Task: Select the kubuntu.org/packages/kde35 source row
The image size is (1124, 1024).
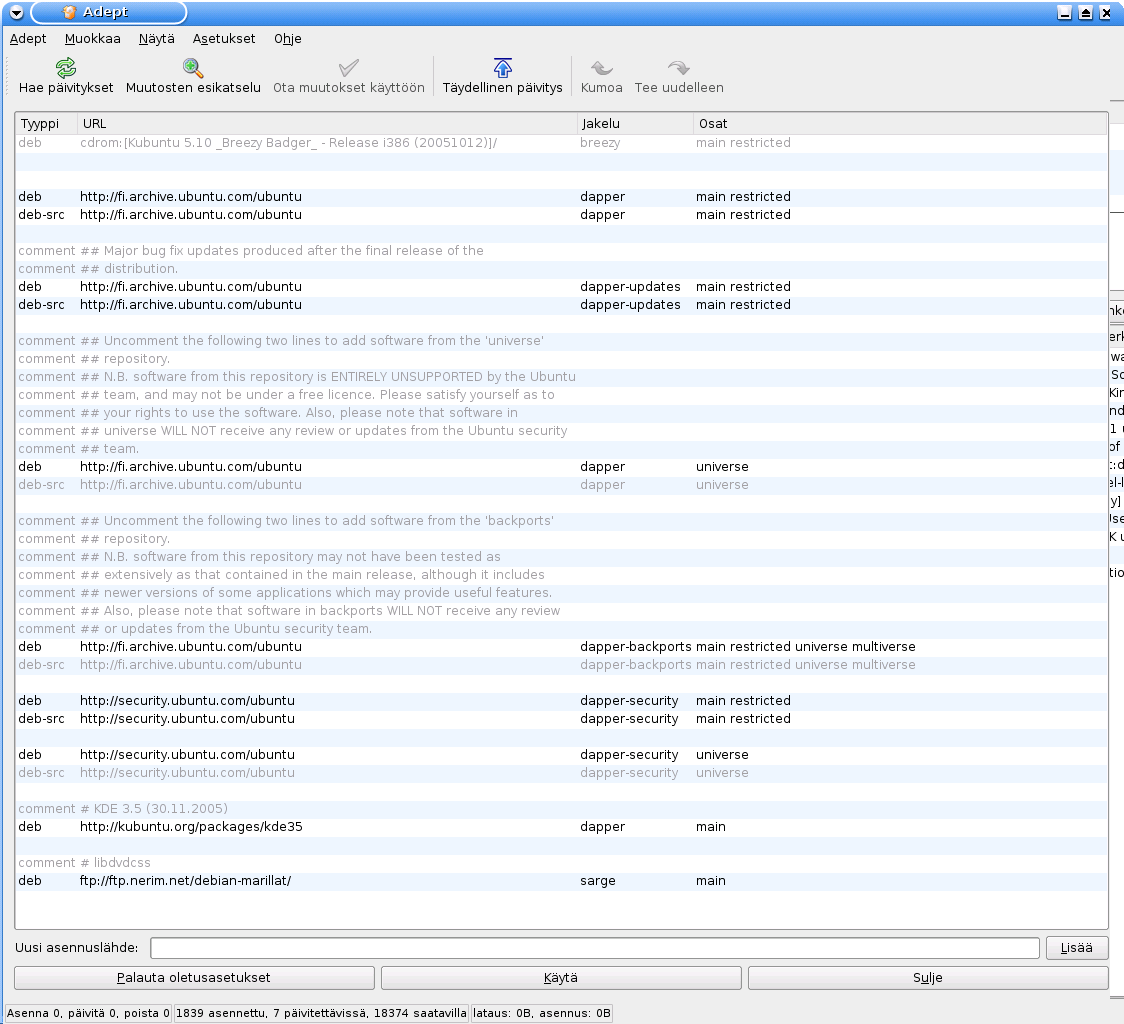Action: pyautogui.click(x=191, y=827)
